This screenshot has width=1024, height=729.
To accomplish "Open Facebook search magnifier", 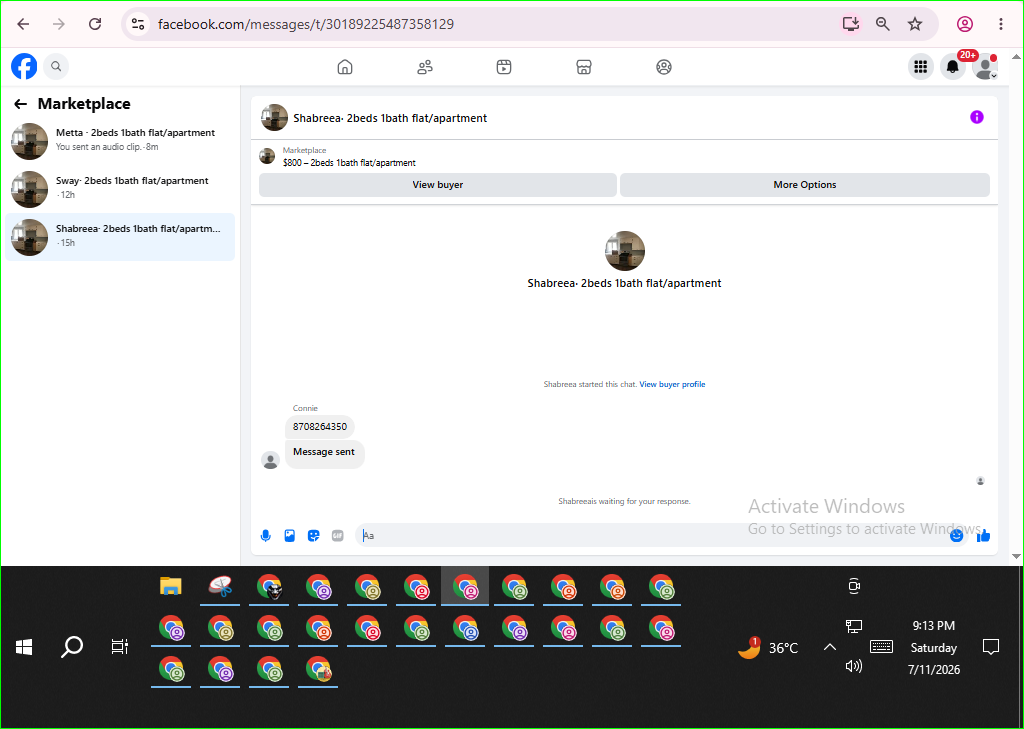I will [x=56, y=66].
